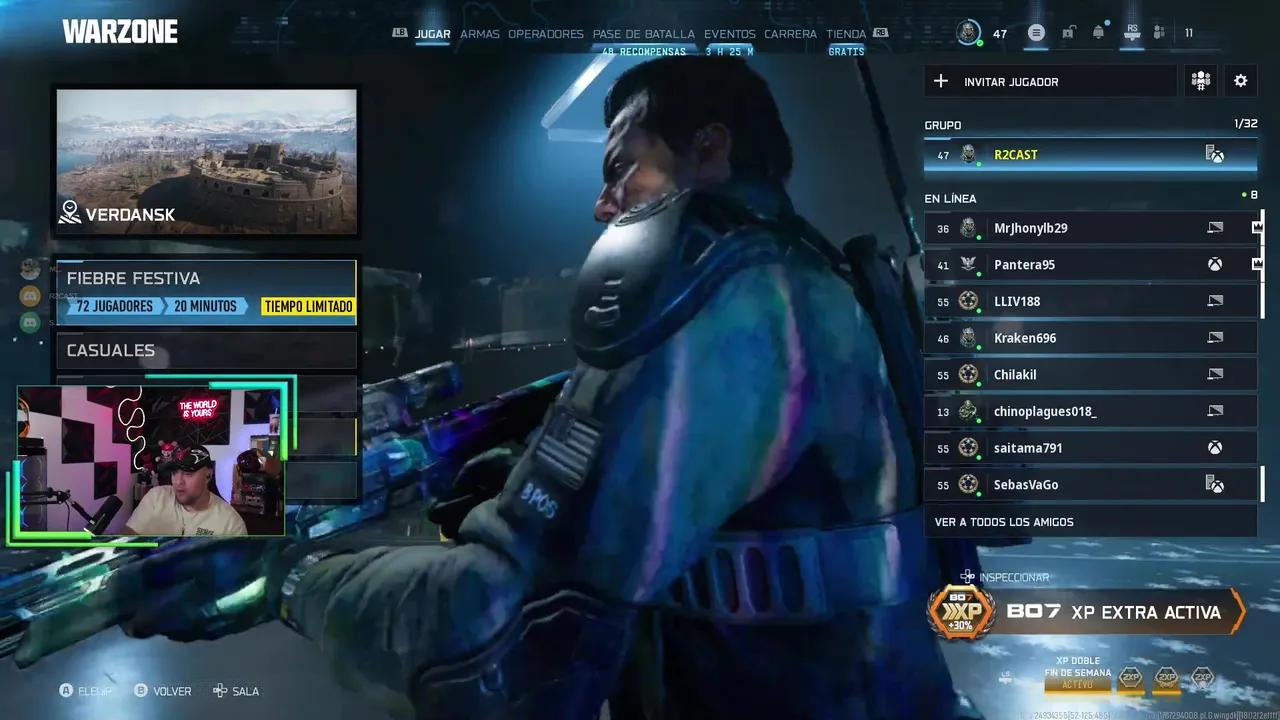Image resolution: width=1280 pixels, height=720 pixels.
Task: Click the crown icon beside Pantera95
Action: 1257,265
